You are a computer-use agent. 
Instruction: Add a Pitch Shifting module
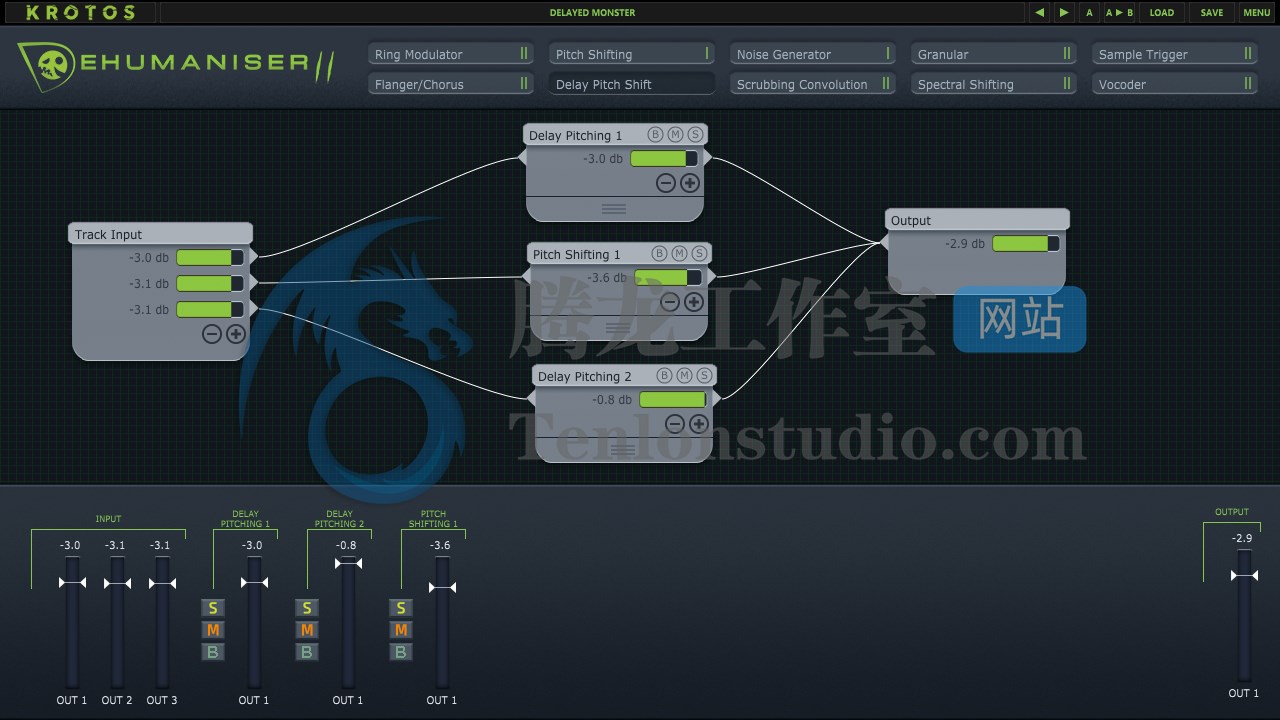pos(632,54)
